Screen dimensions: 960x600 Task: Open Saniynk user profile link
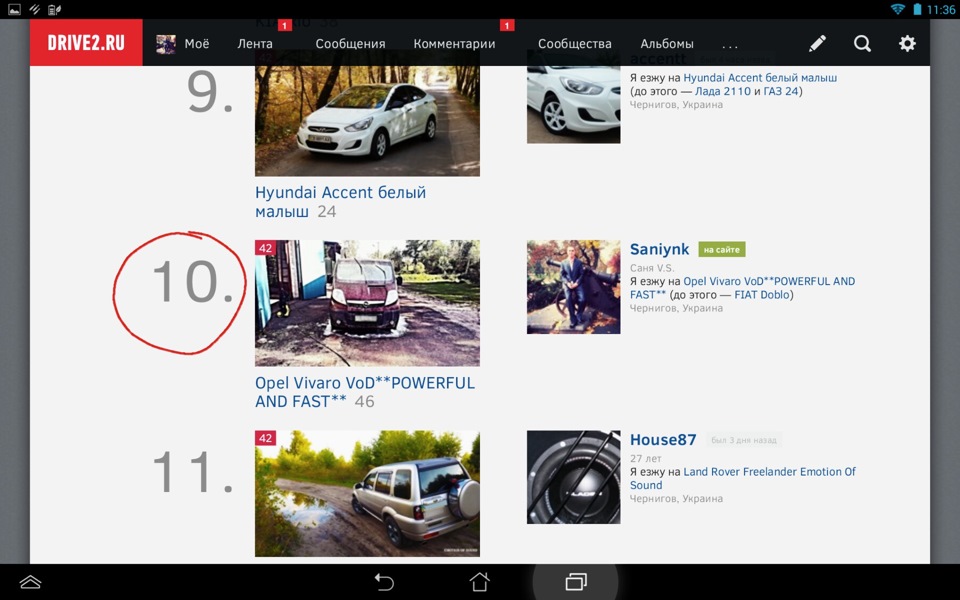659,249
